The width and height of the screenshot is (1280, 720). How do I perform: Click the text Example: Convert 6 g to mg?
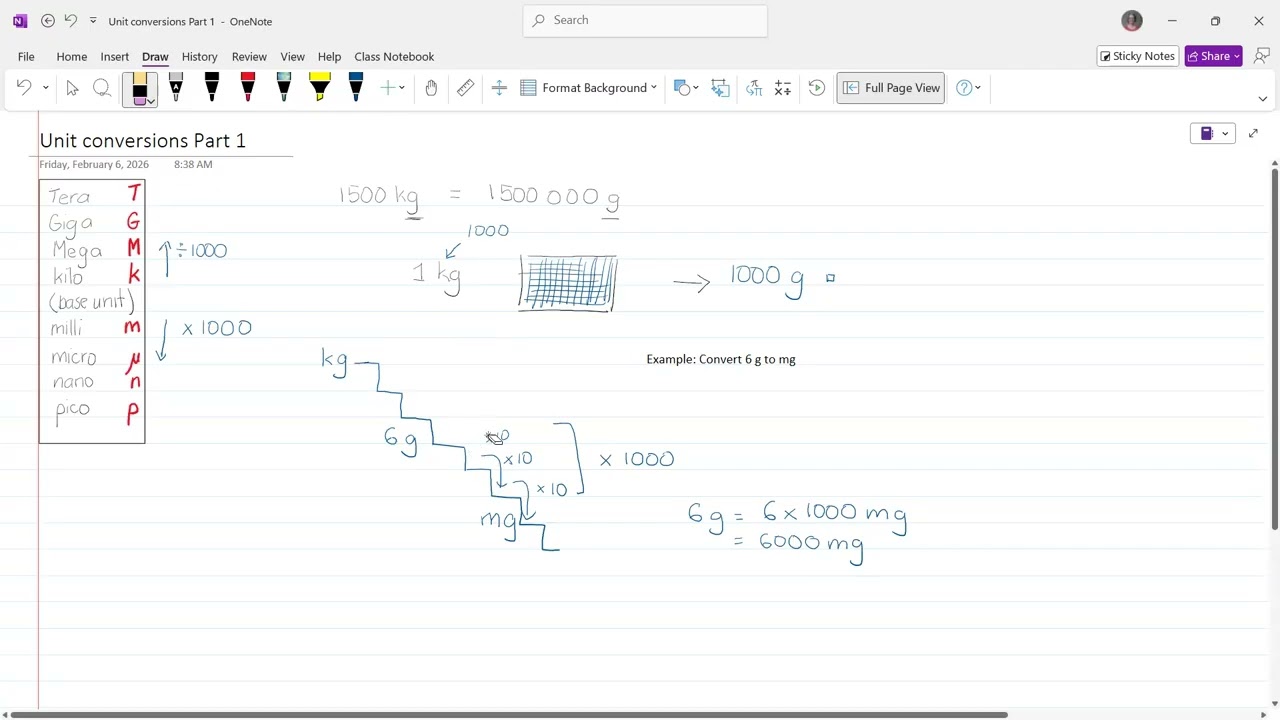click(721, 359)
